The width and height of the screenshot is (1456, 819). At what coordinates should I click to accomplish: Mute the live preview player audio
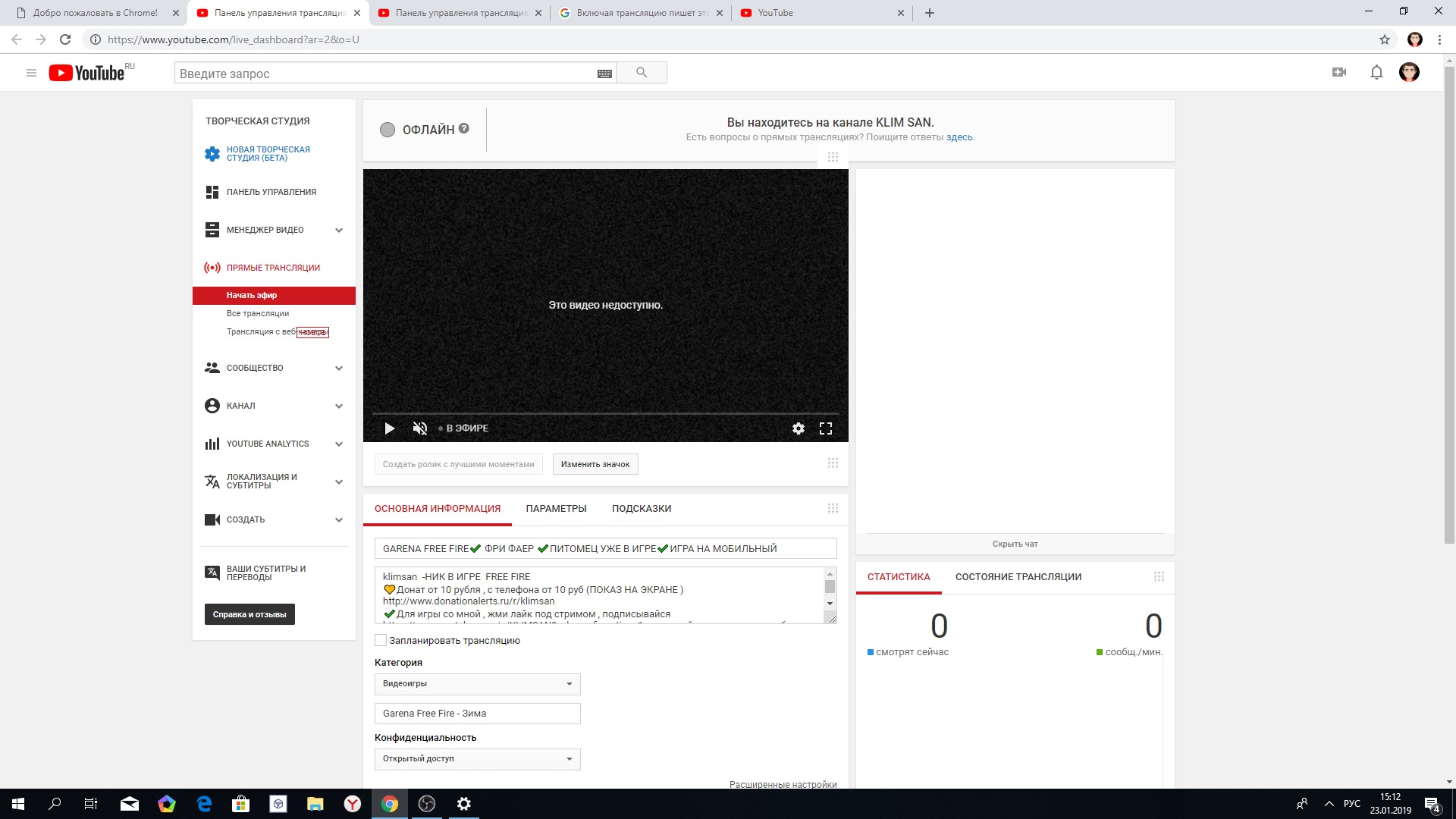click(420, 428)
